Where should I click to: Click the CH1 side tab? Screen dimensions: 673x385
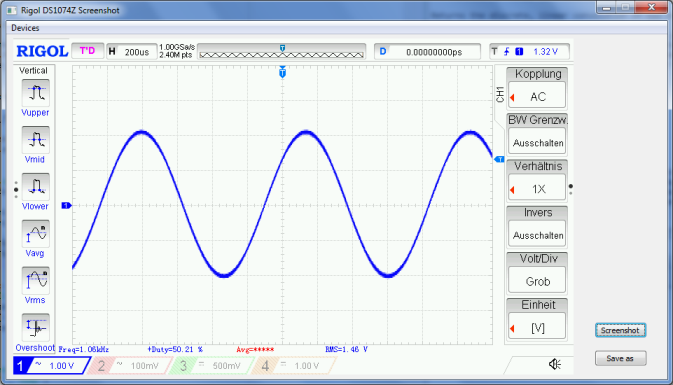coord(500,94)
